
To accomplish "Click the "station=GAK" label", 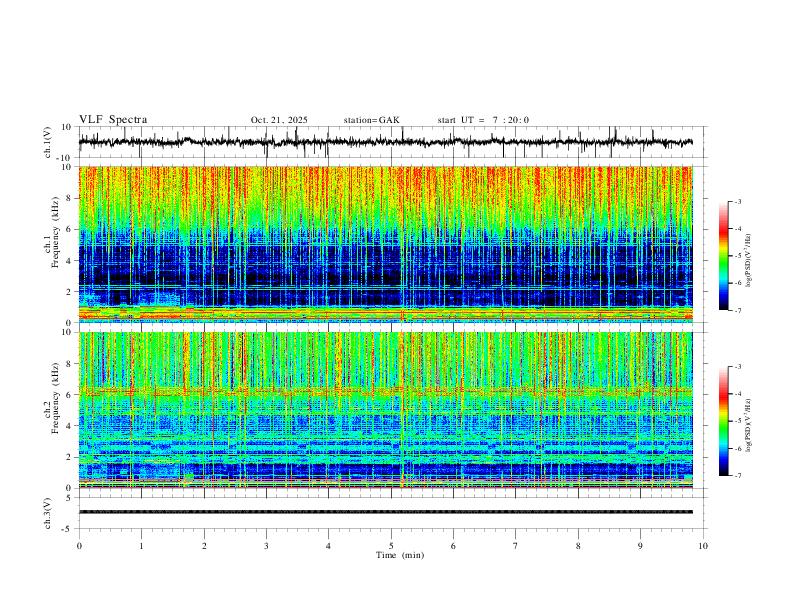I will 371,120.
